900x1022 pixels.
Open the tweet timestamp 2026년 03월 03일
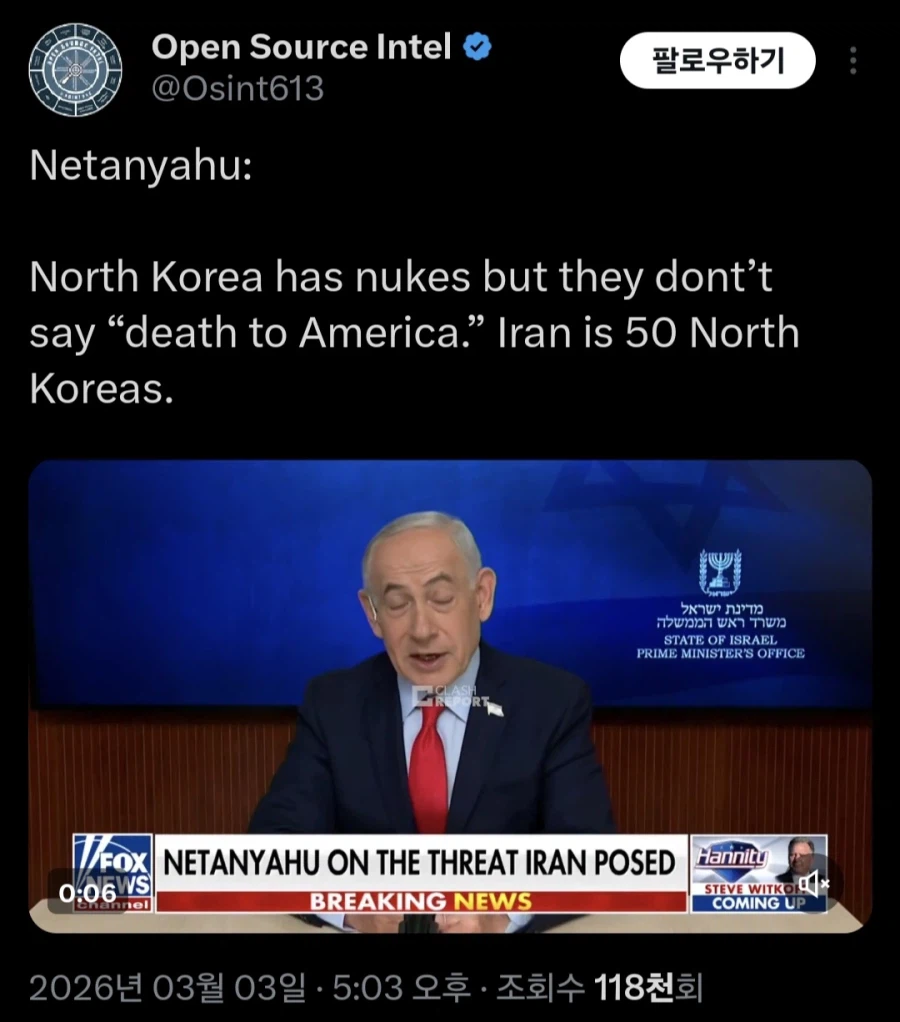click(x=167, y=987)
